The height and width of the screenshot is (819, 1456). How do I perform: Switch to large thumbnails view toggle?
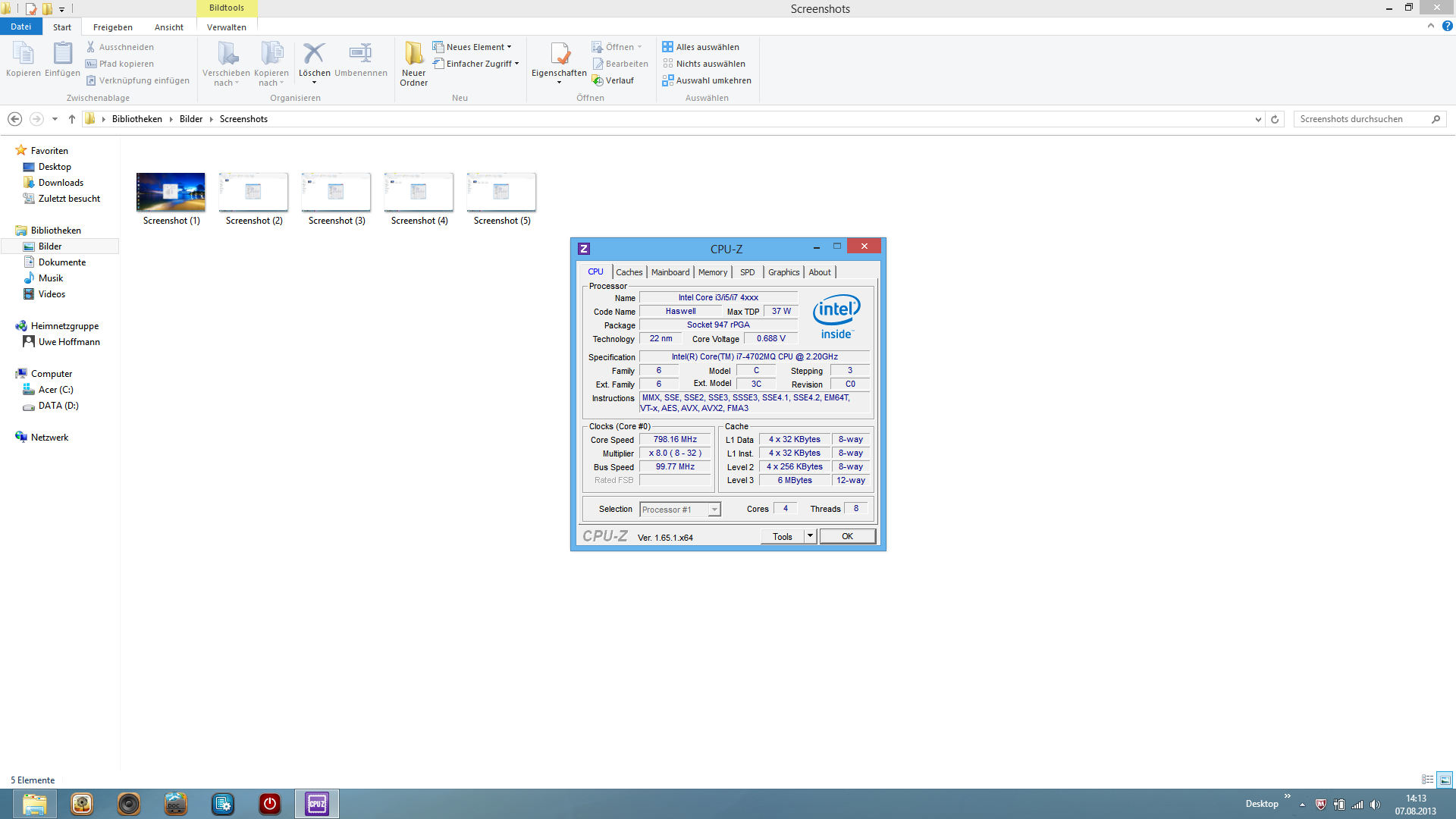(x=1445, y=780)
